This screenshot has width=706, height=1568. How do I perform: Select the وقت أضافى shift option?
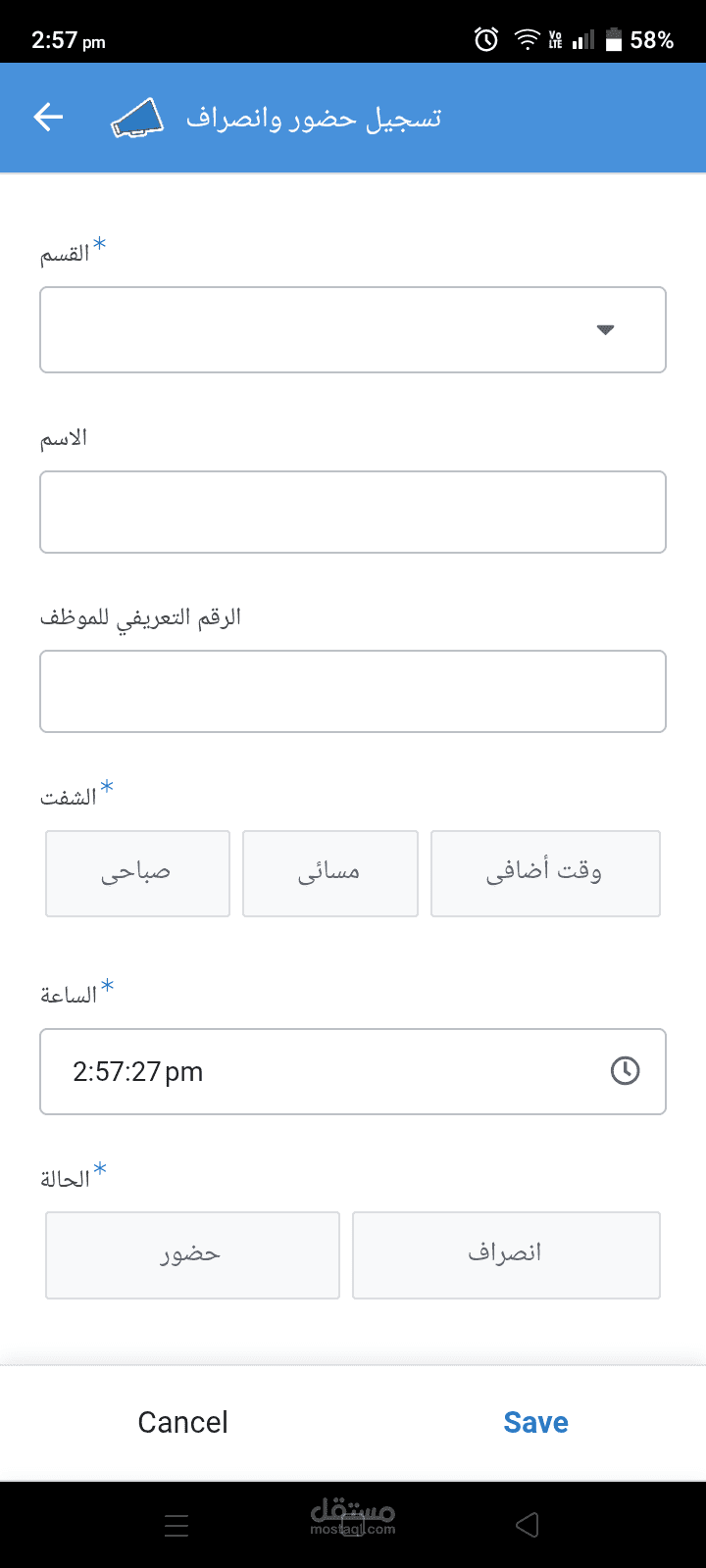[x=545, y=873]
